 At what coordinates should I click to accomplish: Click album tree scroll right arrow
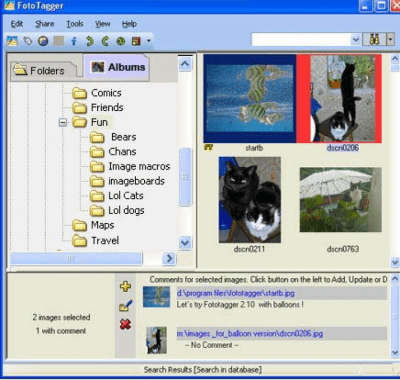point(169,258)
